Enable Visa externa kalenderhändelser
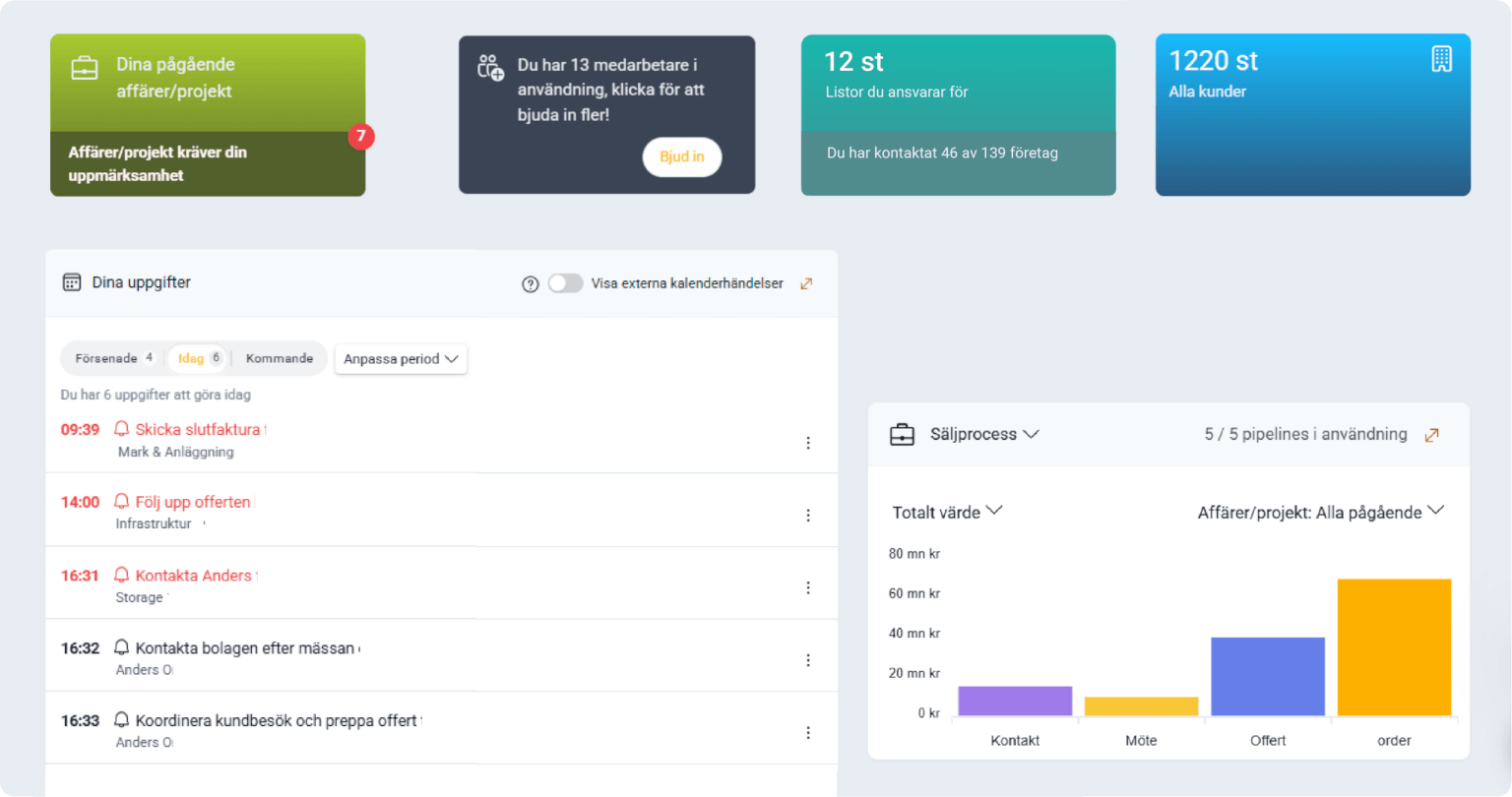 click(566, 282)
